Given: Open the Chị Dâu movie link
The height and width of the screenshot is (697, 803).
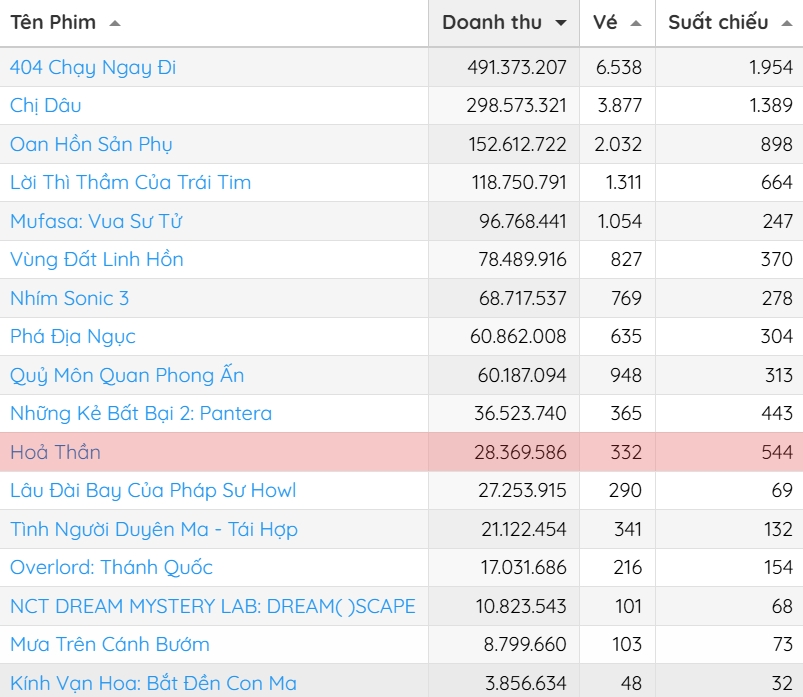Looking at the screenshot, I should pos(46,105).
